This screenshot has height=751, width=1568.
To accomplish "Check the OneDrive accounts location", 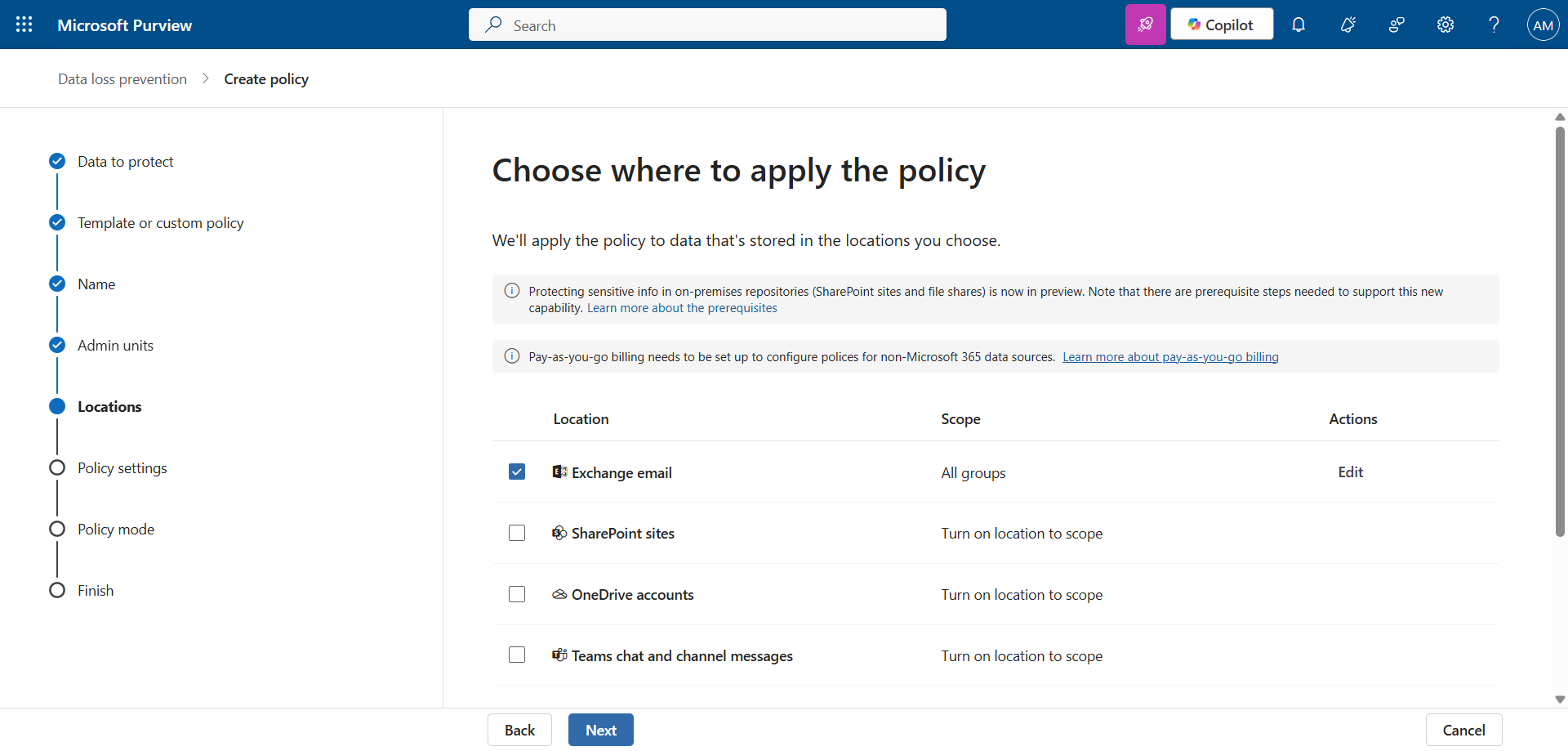I will coord(517,594).
